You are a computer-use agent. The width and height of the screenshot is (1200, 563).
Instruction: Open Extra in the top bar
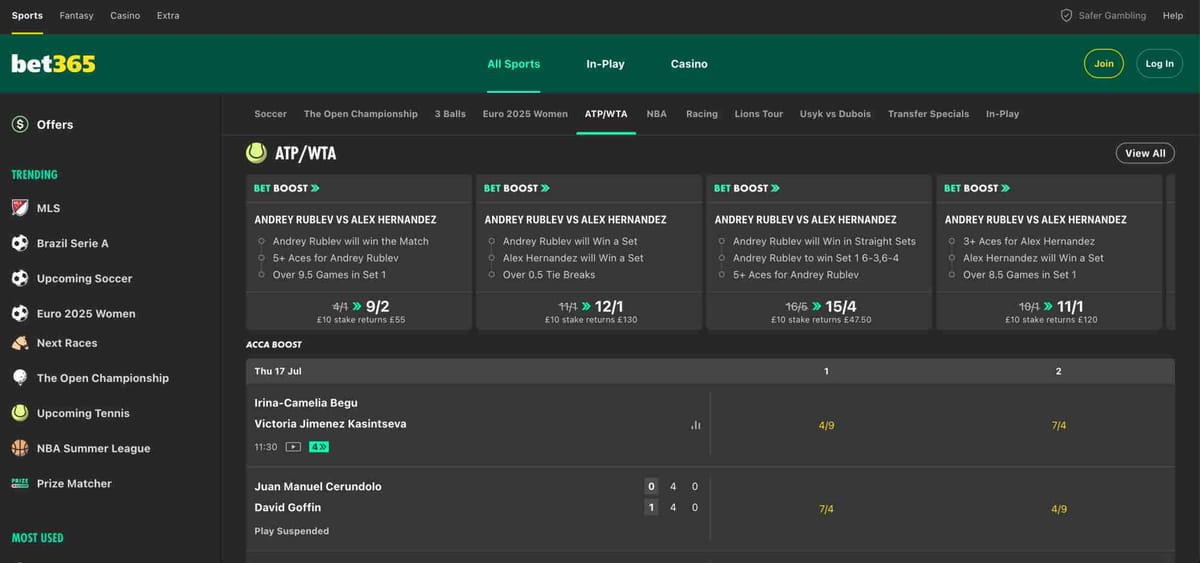(168, 16)
